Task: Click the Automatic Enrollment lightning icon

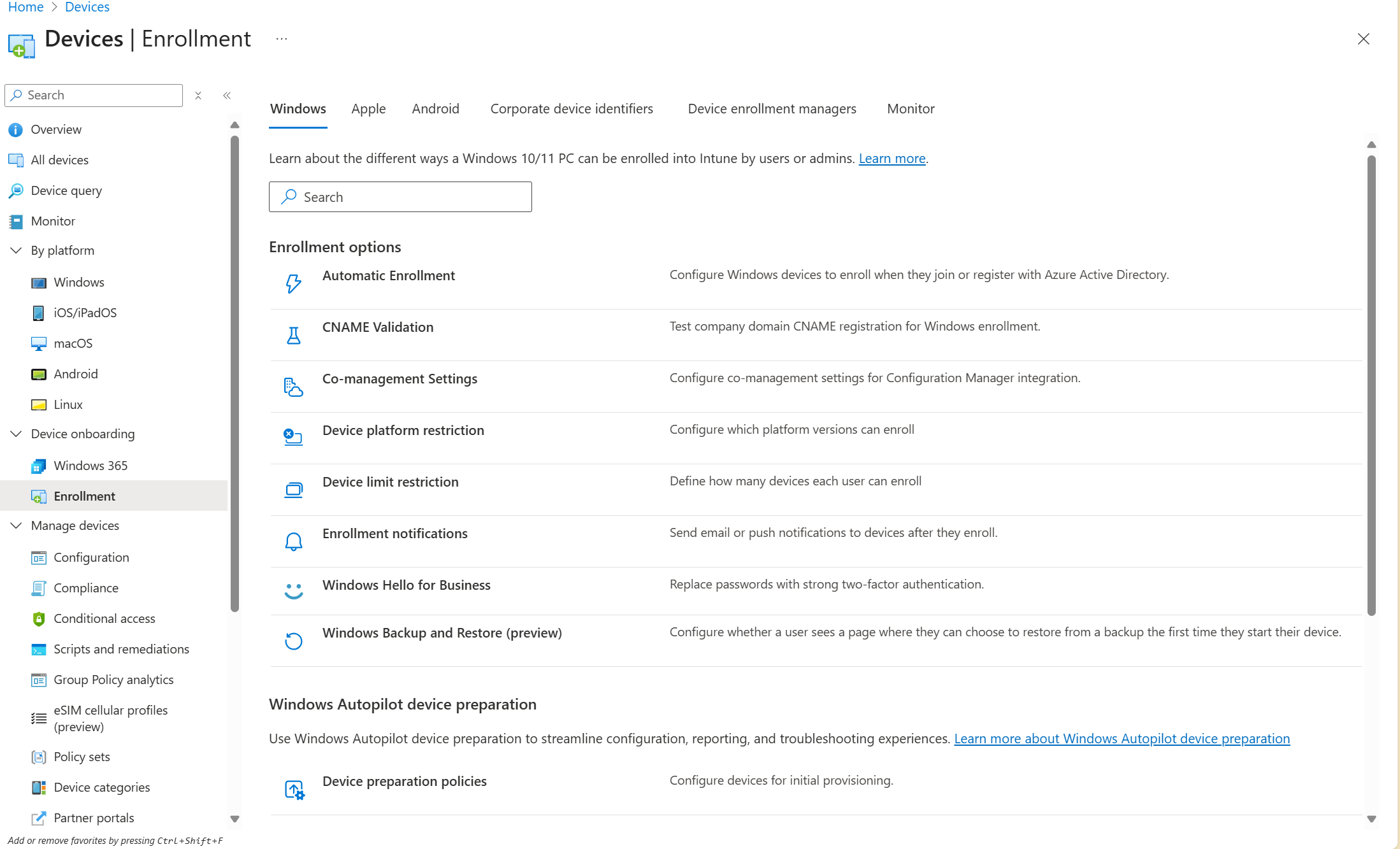Action: pos(293,283)
